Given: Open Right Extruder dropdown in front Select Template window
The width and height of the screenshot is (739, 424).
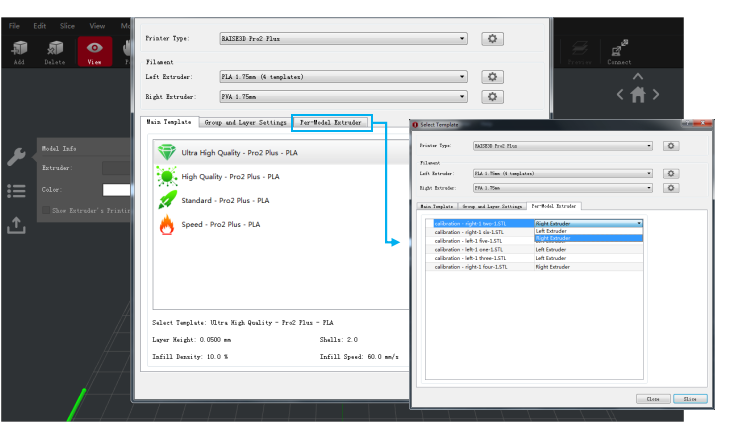Looking at the screenshot, I should click(x=563, y=188).
